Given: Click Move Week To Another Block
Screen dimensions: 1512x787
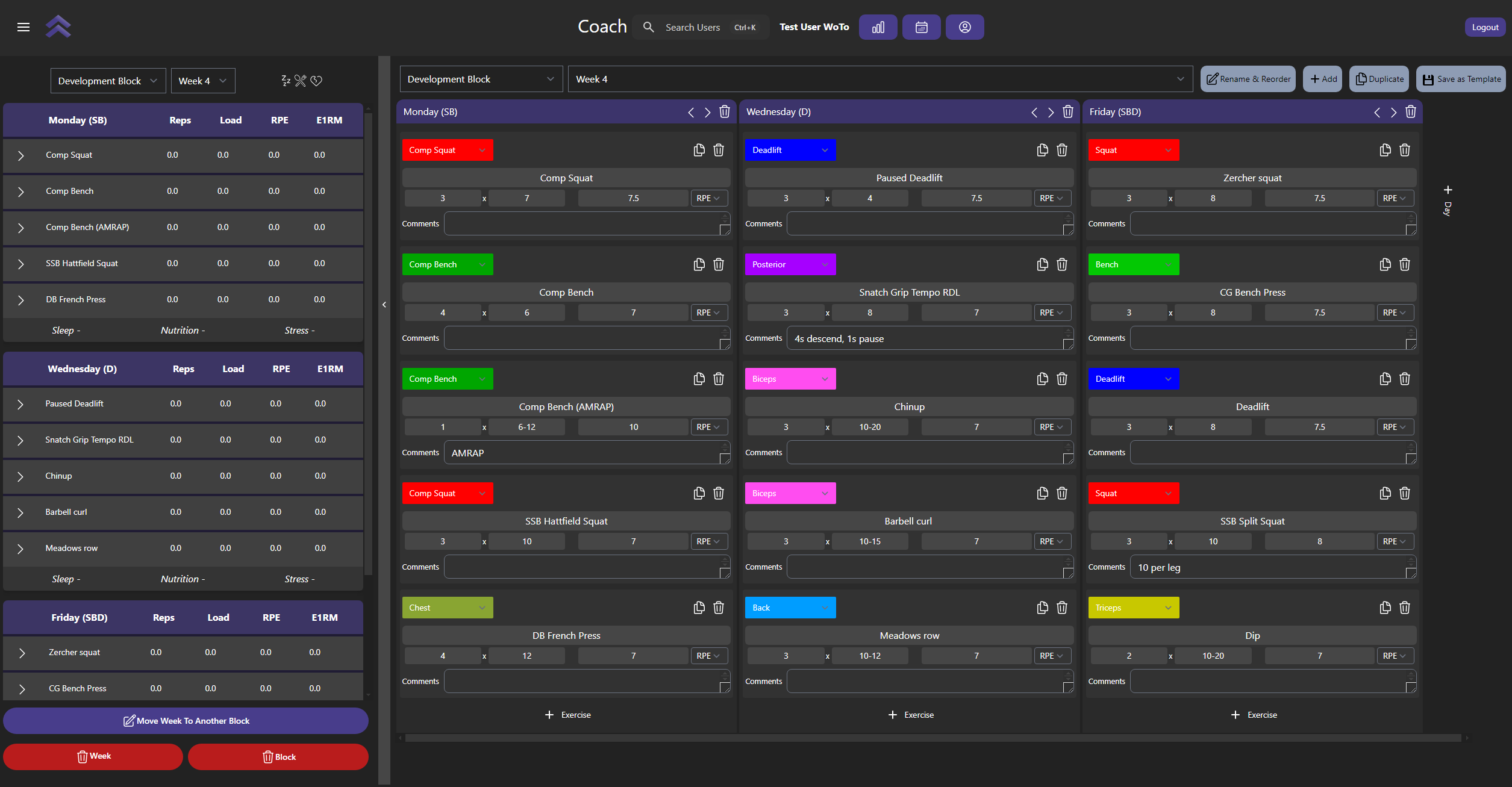Looking at the screenshot, I should tap(186, 721).
